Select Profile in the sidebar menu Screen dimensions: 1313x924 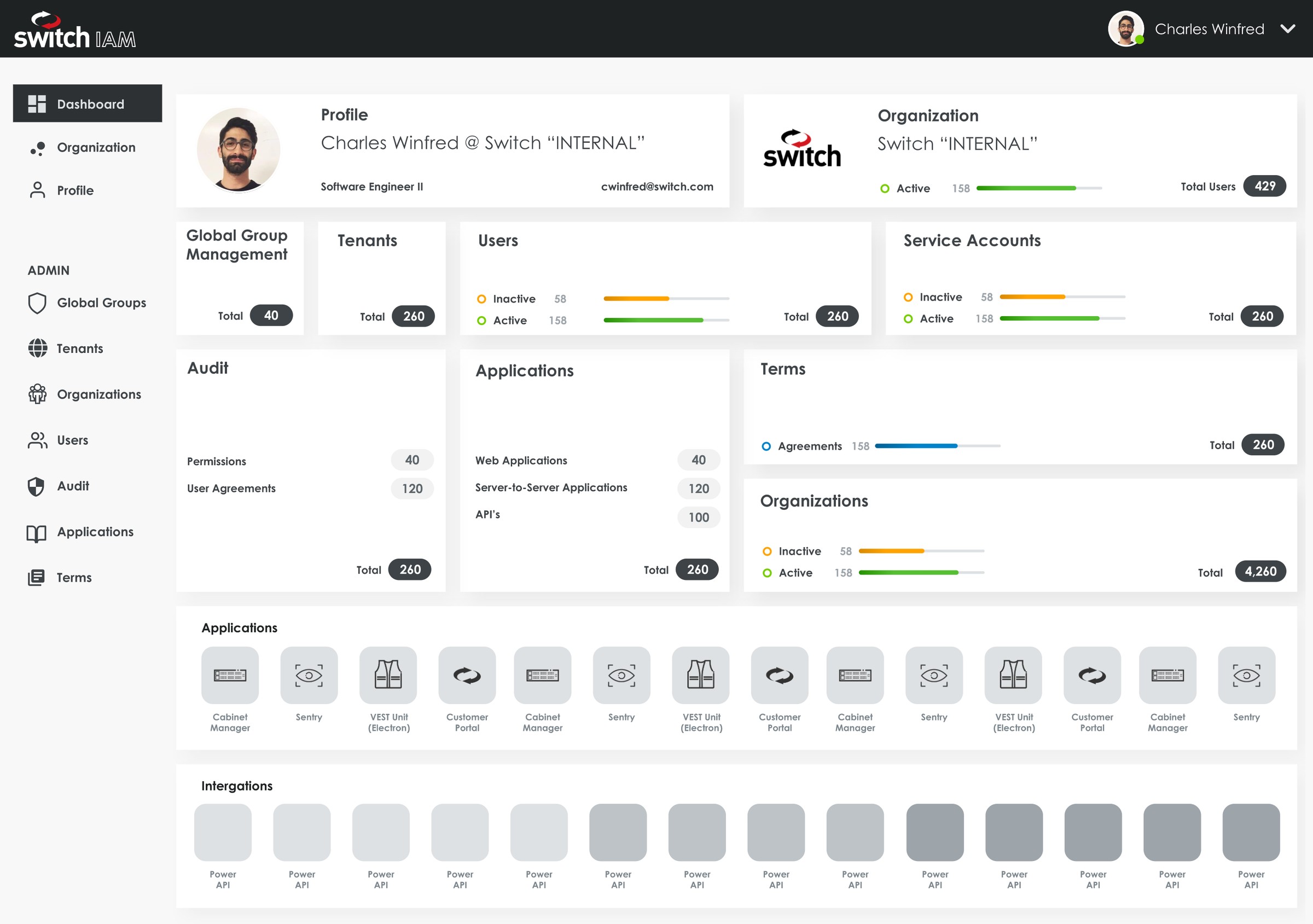point(75,190)
